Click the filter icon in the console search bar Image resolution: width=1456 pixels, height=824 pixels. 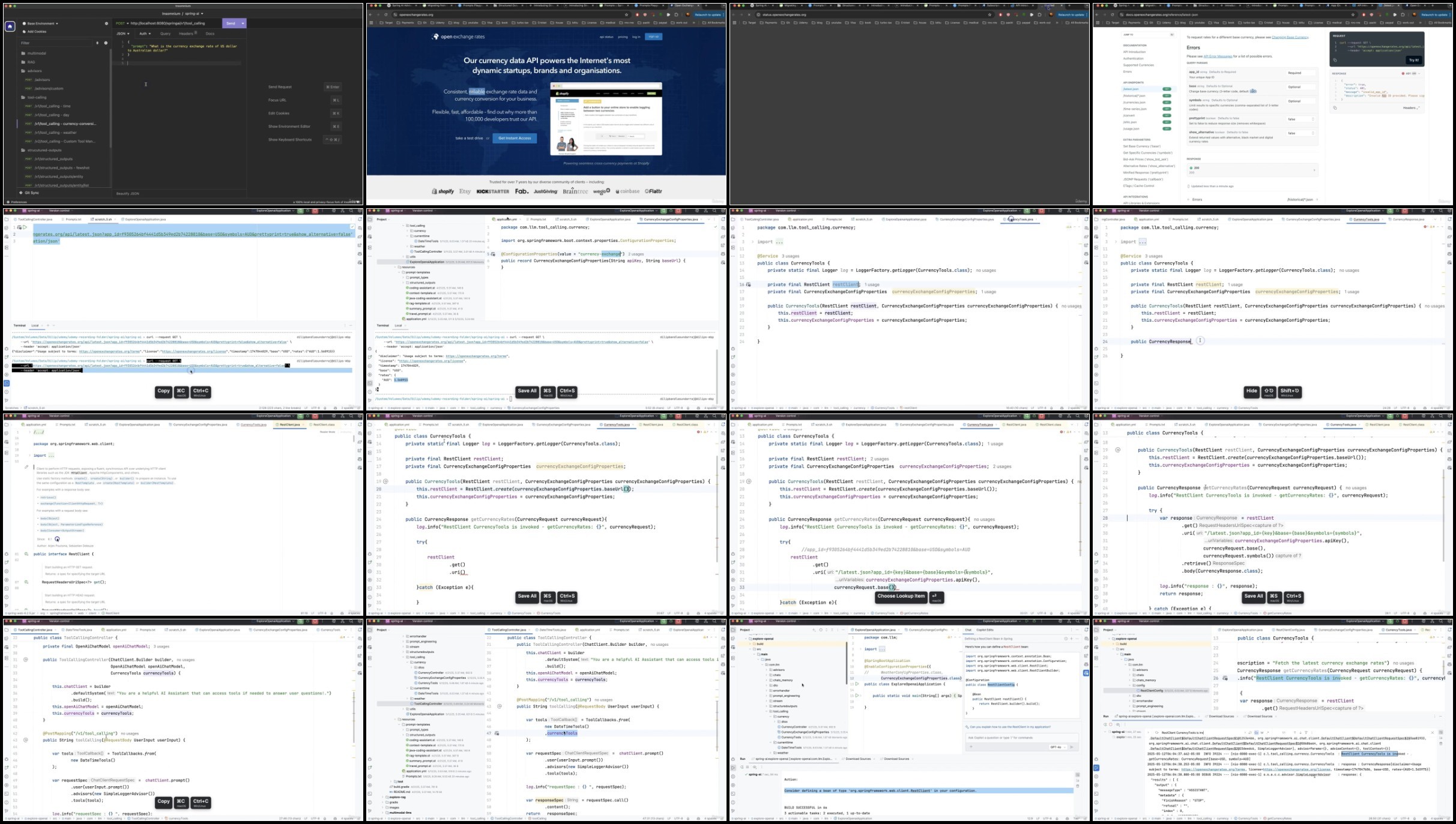tap(1306, 733)
